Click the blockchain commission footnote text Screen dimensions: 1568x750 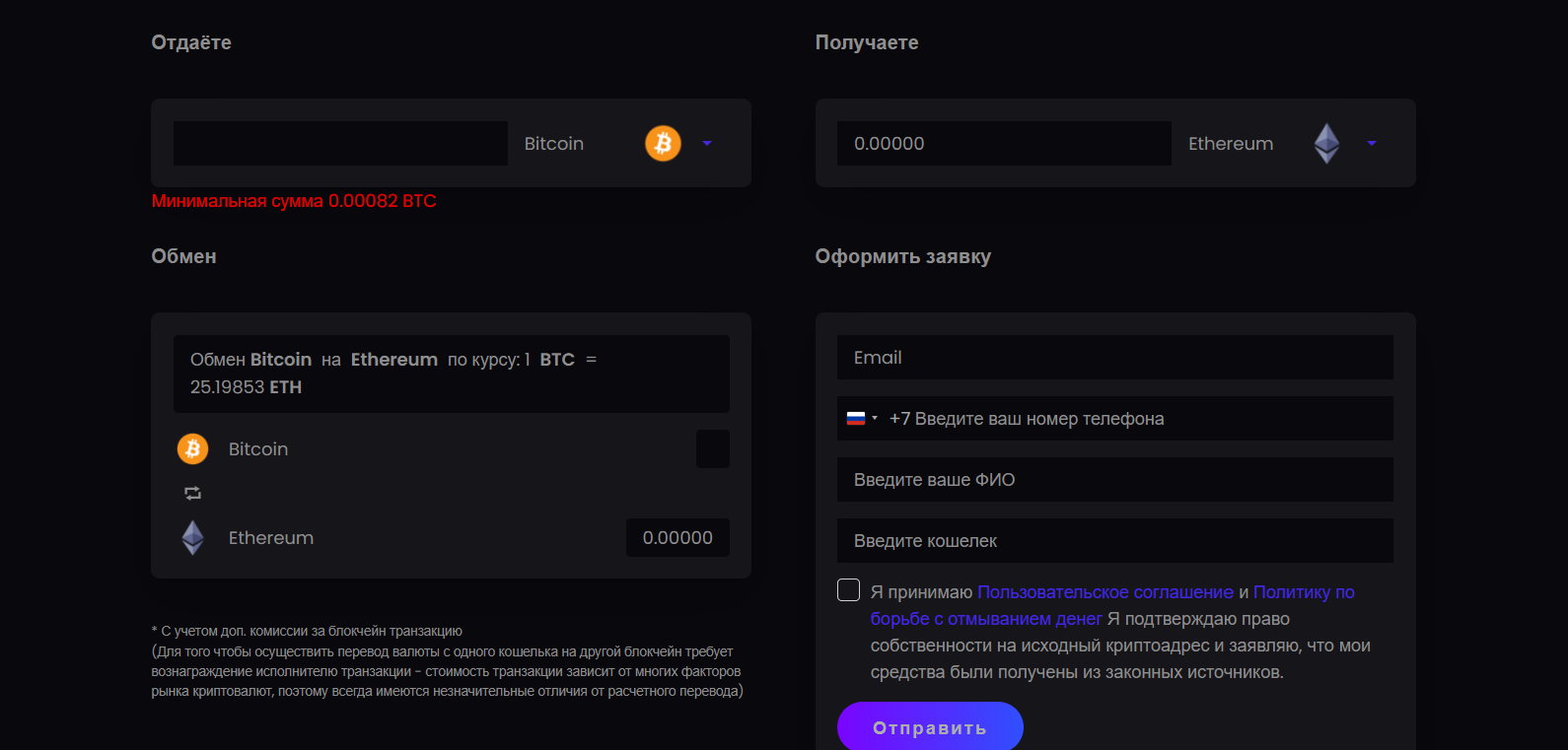coord(448,660)
